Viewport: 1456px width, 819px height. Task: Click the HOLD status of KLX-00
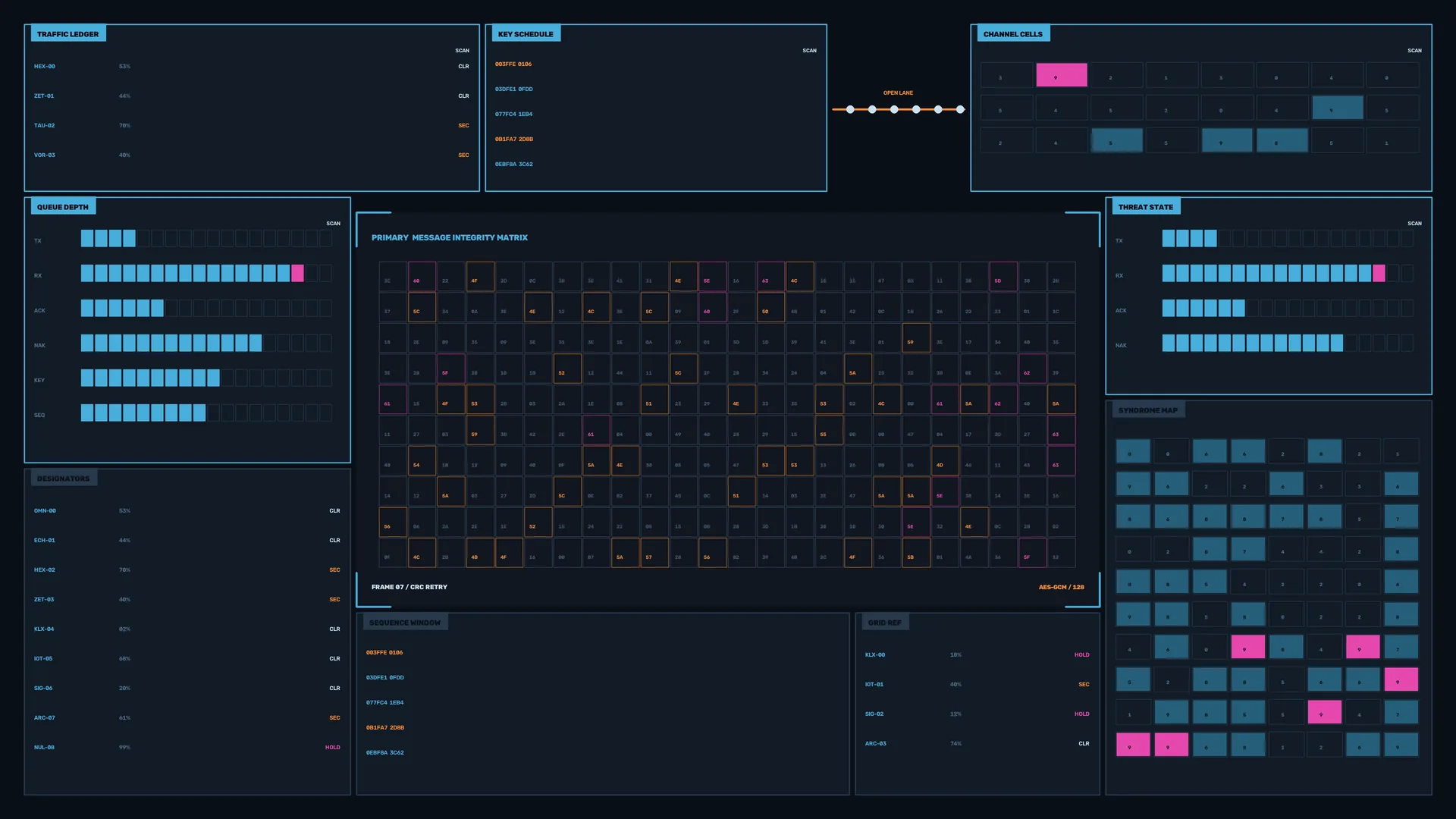[x=1082, y=655]
